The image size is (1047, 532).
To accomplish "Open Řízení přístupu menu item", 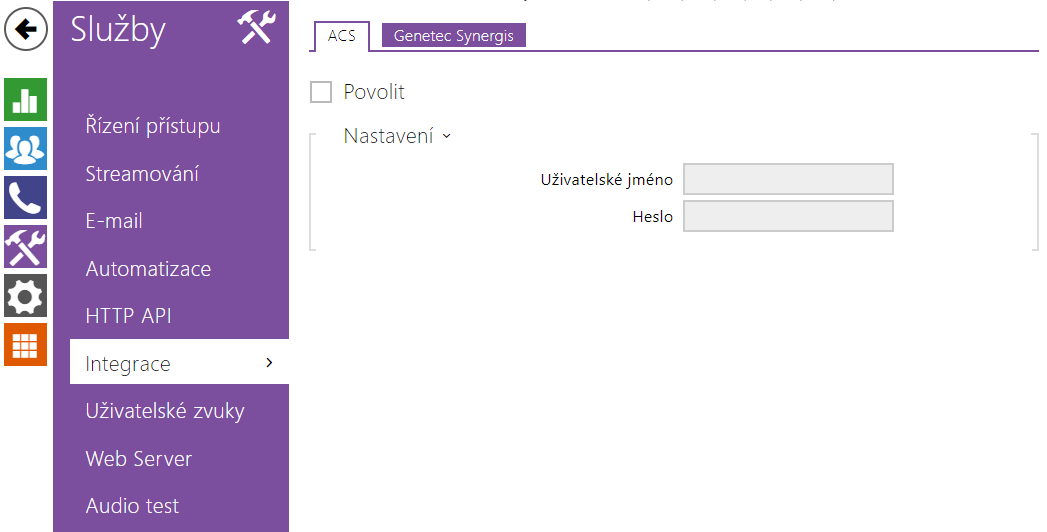I will tap(153, 126).
